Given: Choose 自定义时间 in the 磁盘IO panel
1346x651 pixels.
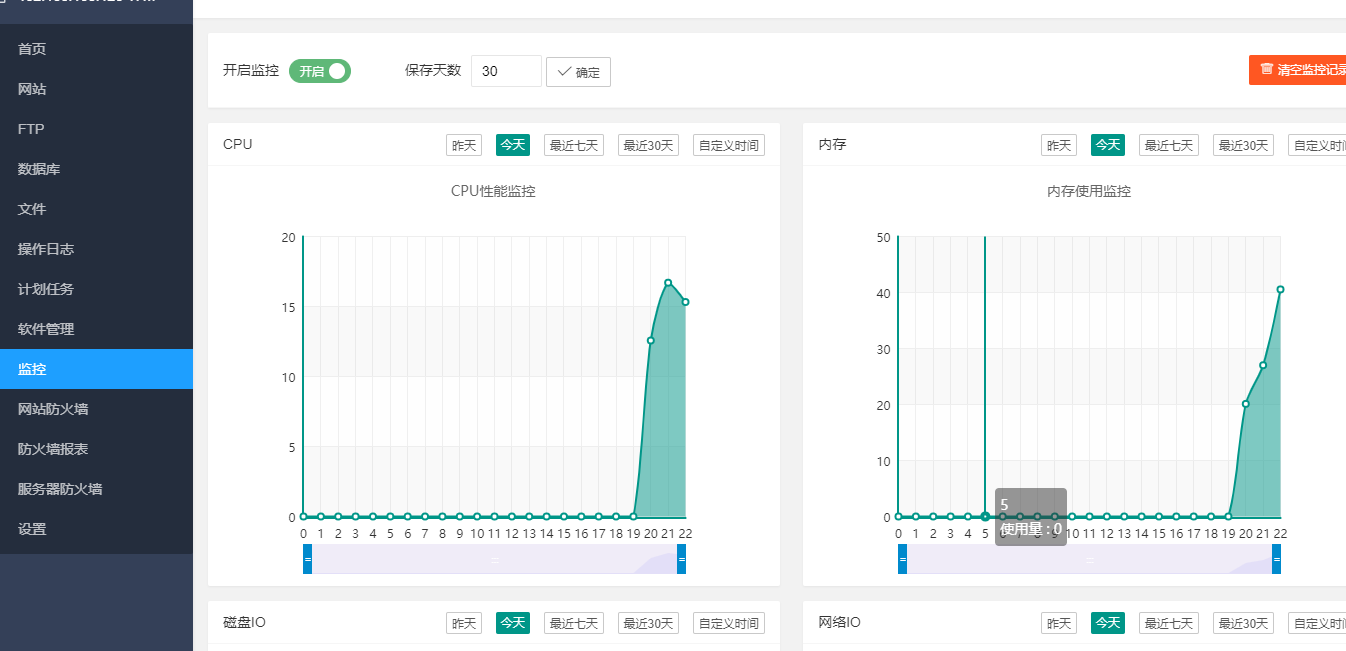Looking at the screenshot, I should [728, 623].
